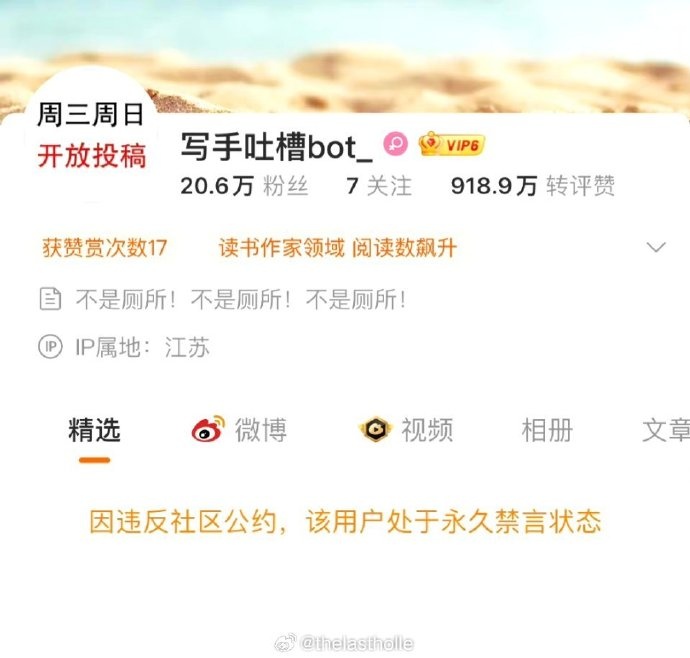Select the 文章 tab
690x658 pixels.
[x=666, y=430]
